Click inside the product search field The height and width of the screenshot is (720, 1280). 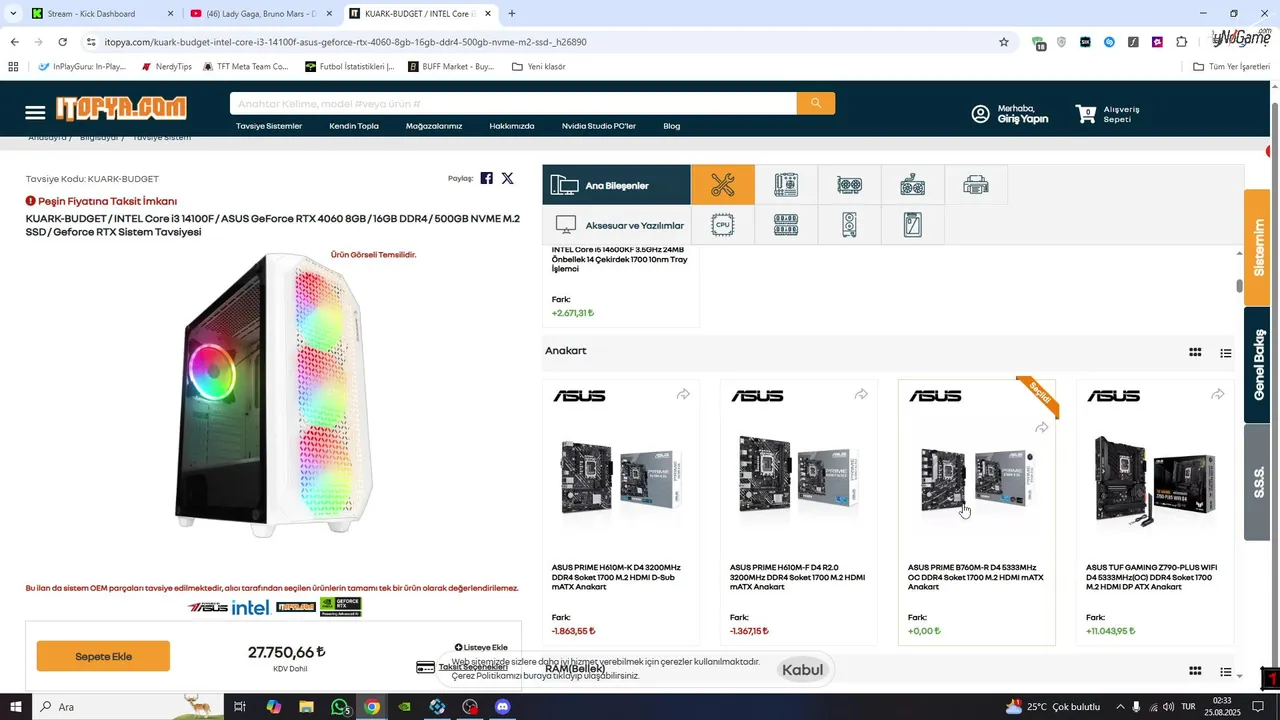coord(513,103)
